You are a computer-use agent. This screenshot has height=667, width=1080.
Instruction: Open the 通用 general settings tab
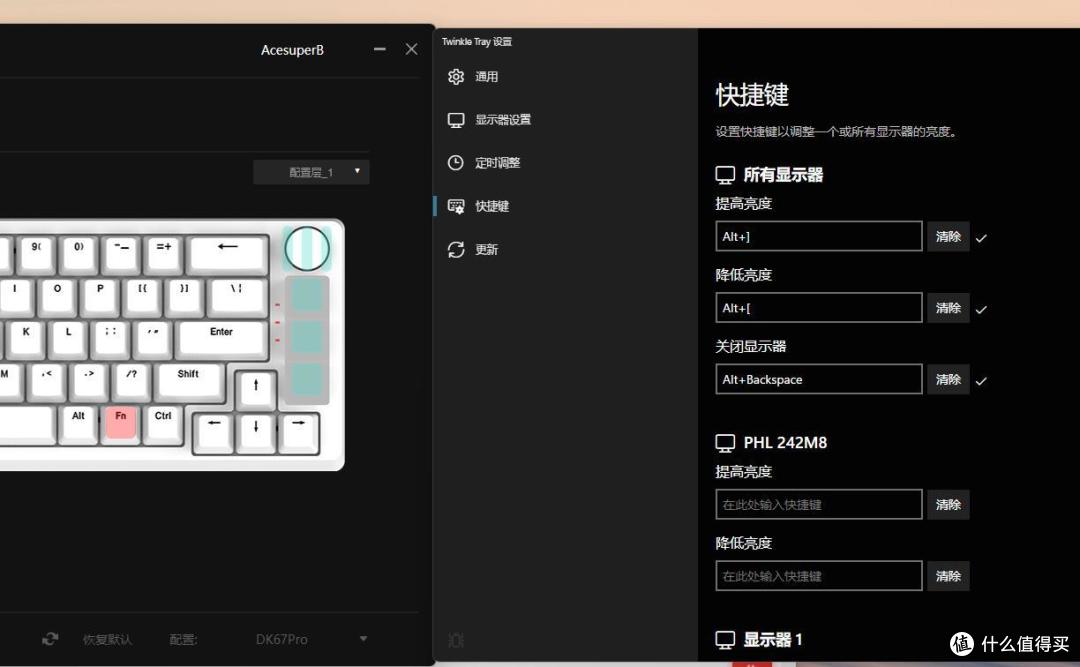pyautogui.click(x=486, y=76)
